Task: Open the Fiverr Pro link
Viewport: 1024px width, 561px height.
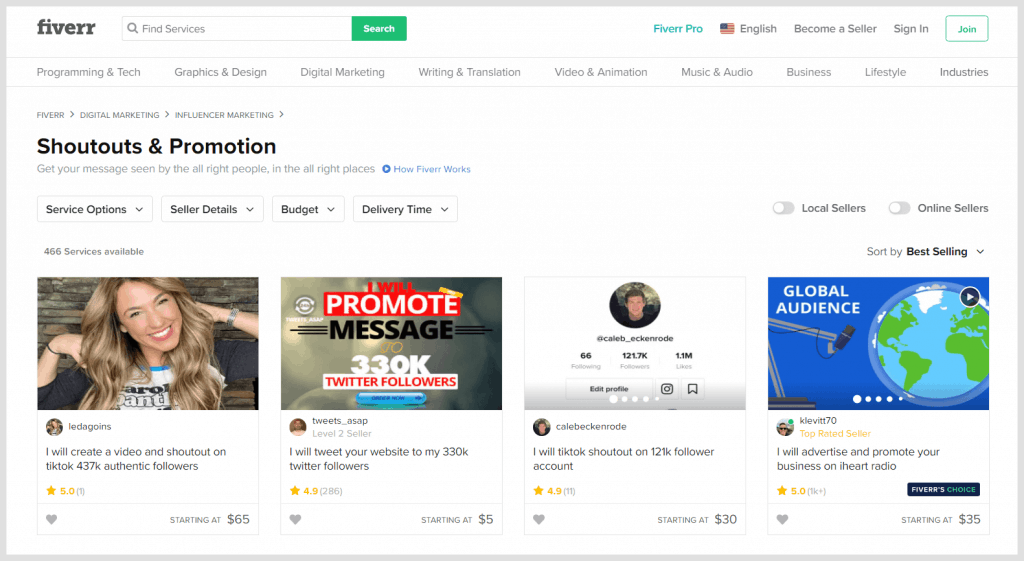Action: coord(678,29)
